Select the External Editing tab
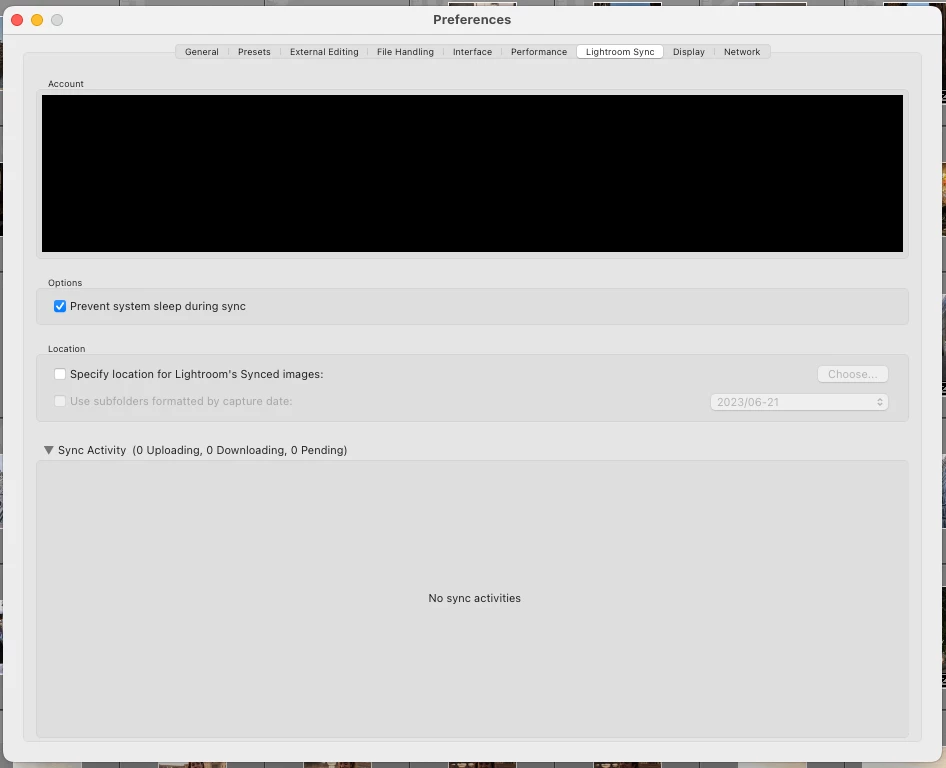Viewport: 946px width, 768px height. pyautogui.click(x=324, y=52)
